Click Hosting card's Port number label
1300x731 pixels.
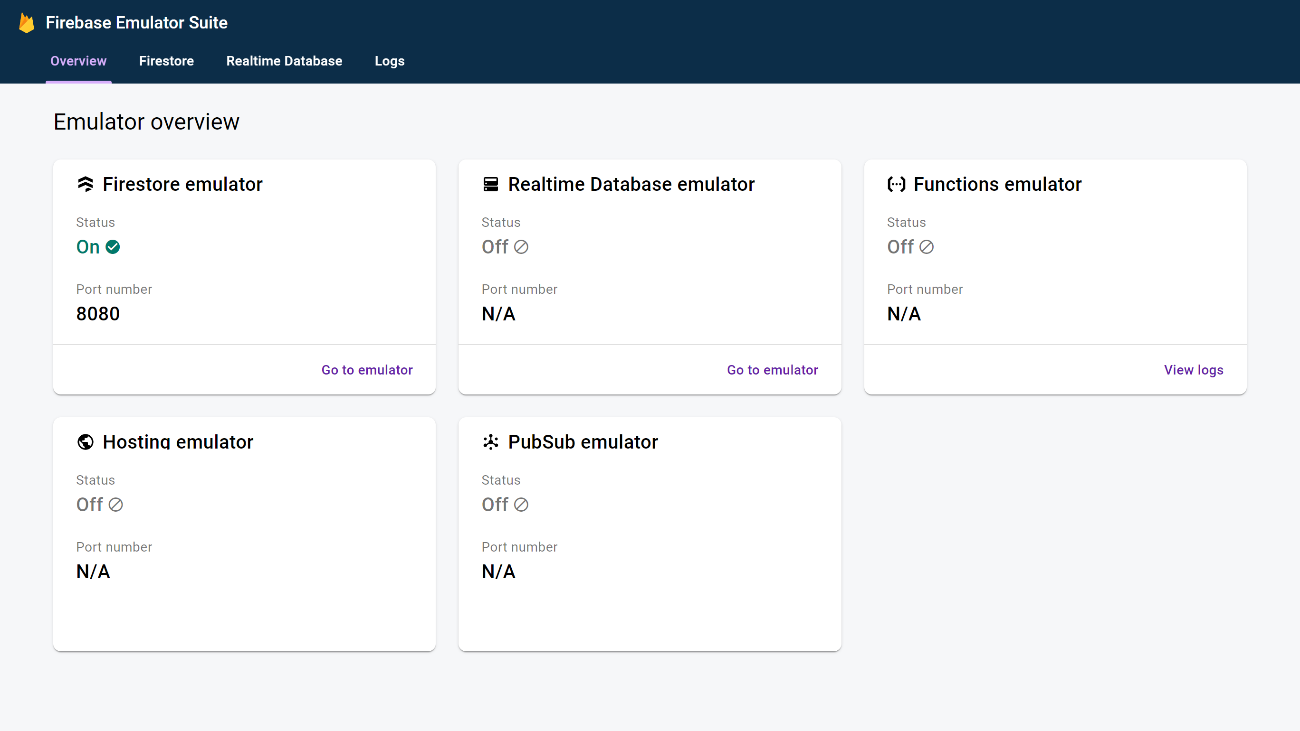(x=114, y=547)
